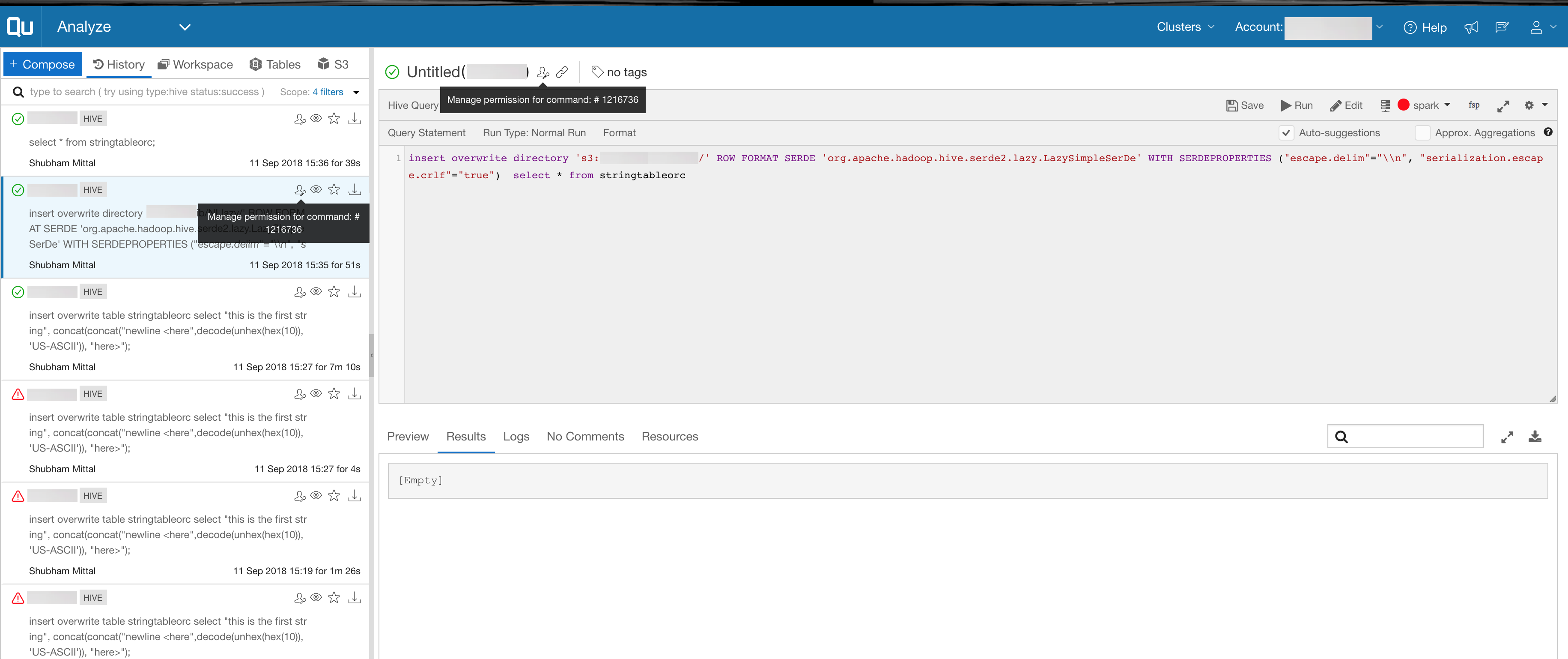1568x659 pixels.
Task: Toggle watch eye on the 7m 10s command
Action: tap(316, 292)
